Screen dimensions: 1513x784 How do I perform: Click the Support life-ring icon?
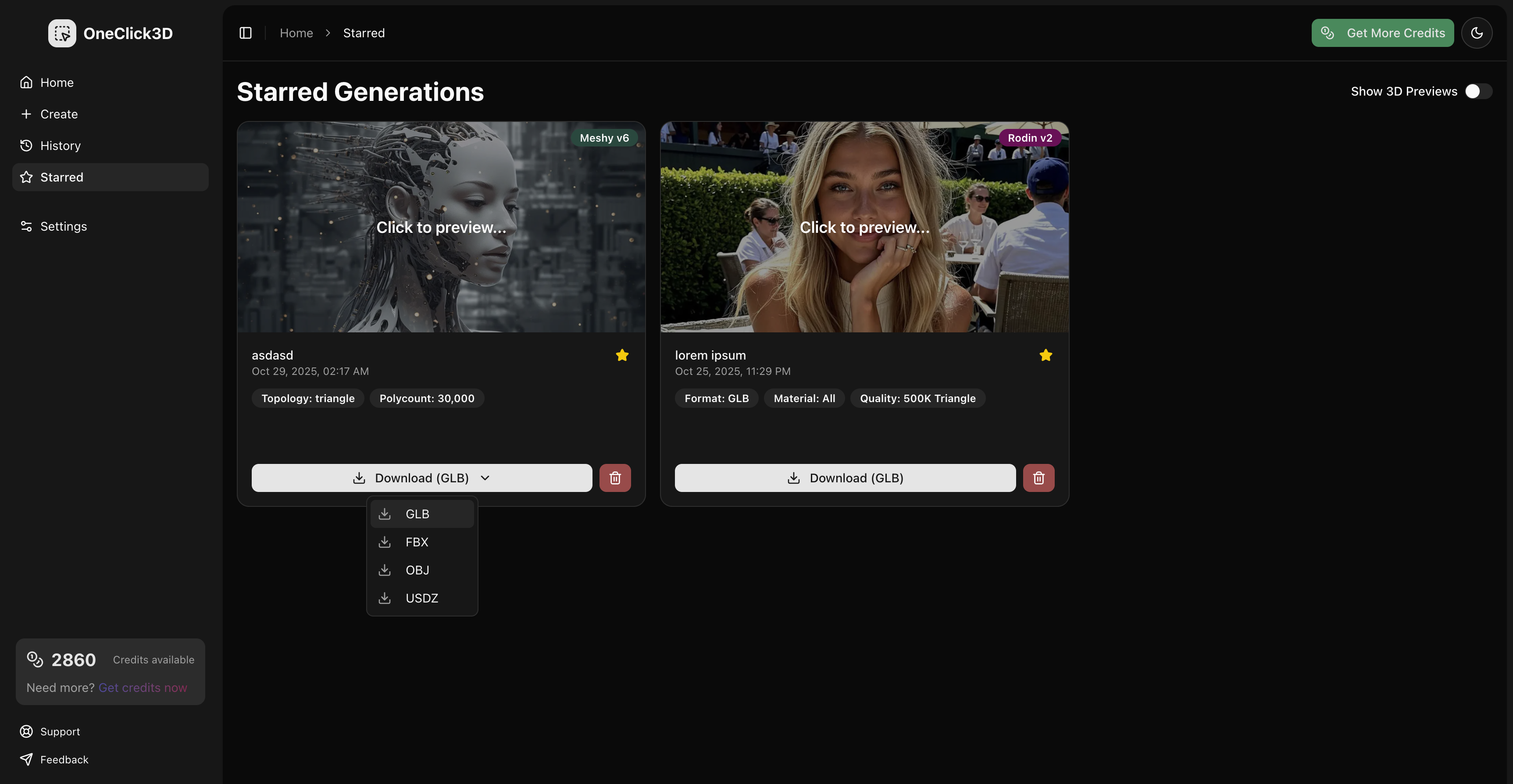pyautogui.click(x=26, y=731)
